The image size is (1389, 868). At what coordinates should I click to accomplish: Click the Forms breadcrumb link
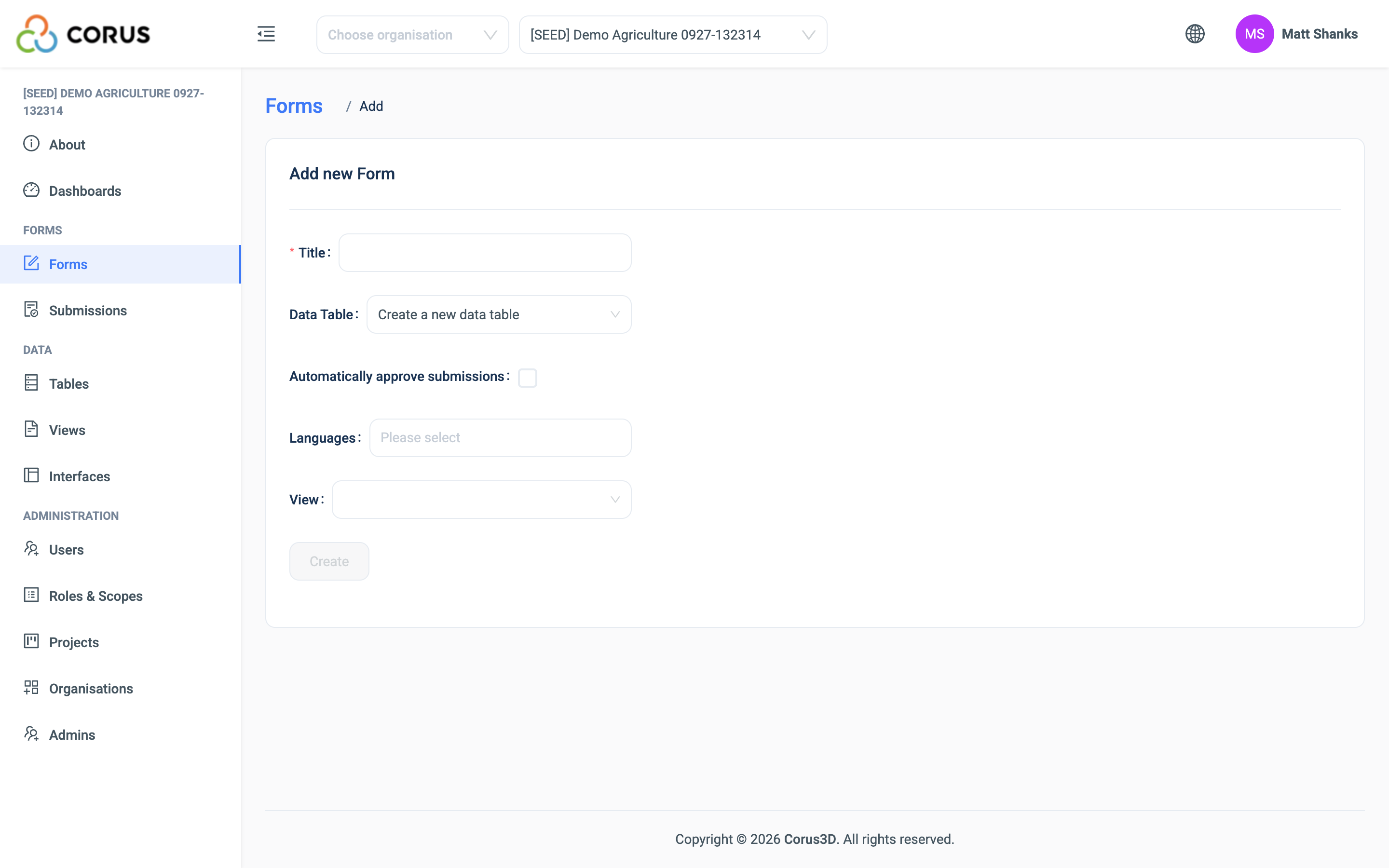[294, 106]
